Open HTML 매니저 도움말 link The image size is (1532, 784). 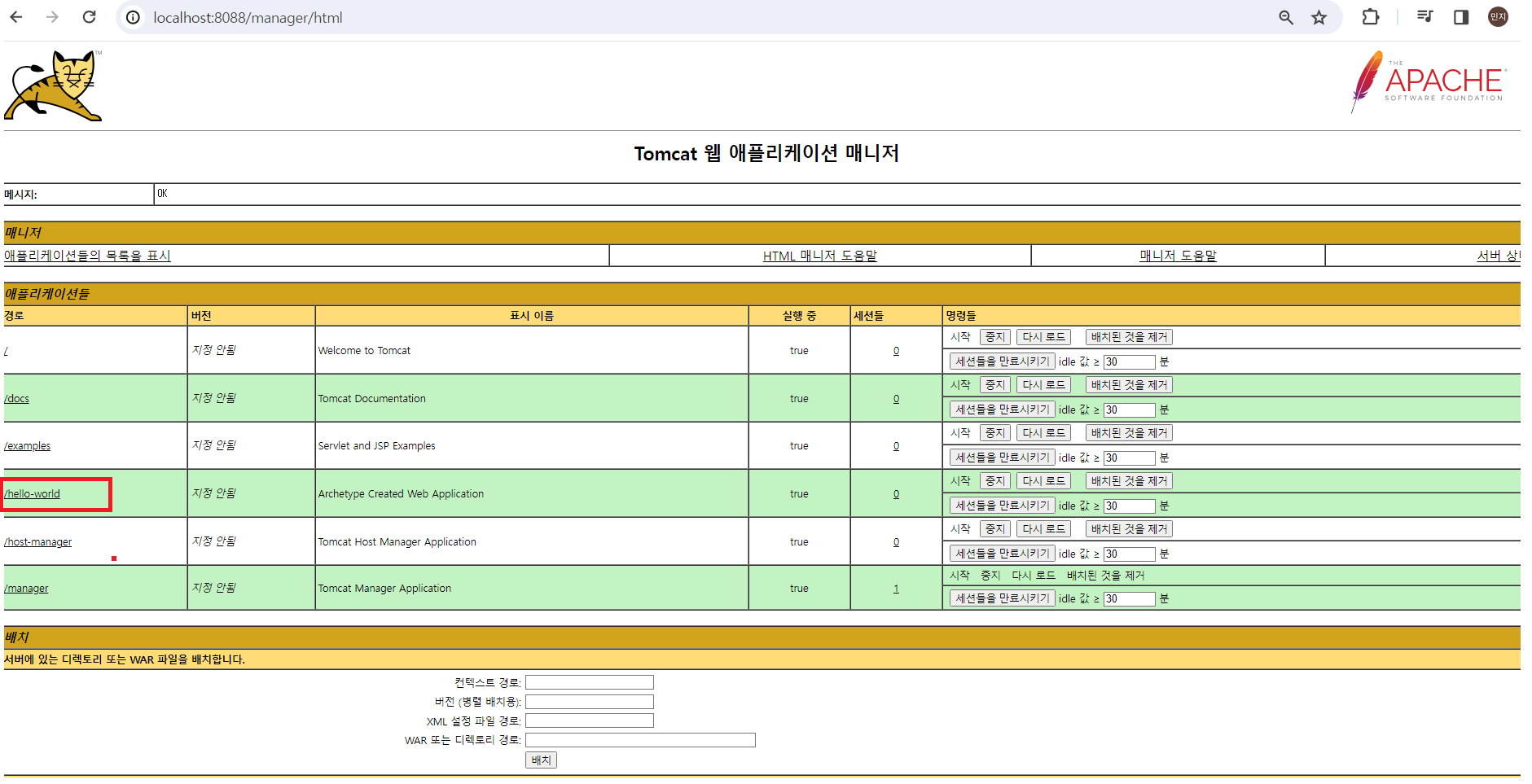tap(819, 256)
